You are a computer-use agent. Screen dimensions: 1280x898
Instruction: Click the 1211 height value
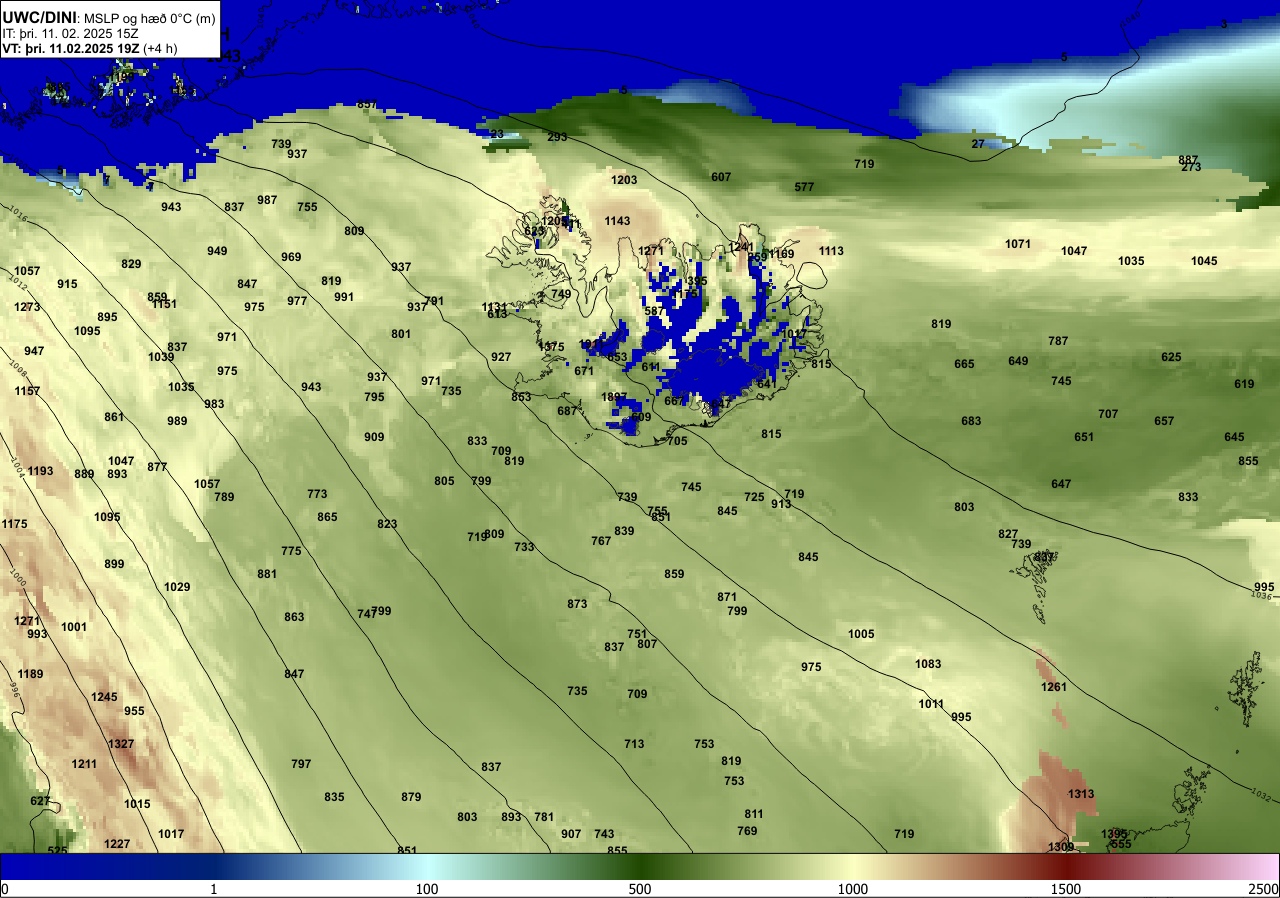[x=84, y=764]
